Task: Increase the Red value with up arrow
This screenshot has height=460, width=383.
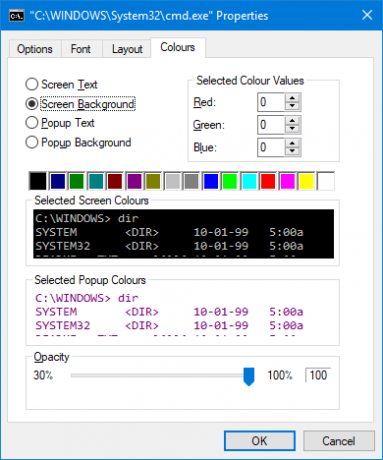Action: pos(293,98)
